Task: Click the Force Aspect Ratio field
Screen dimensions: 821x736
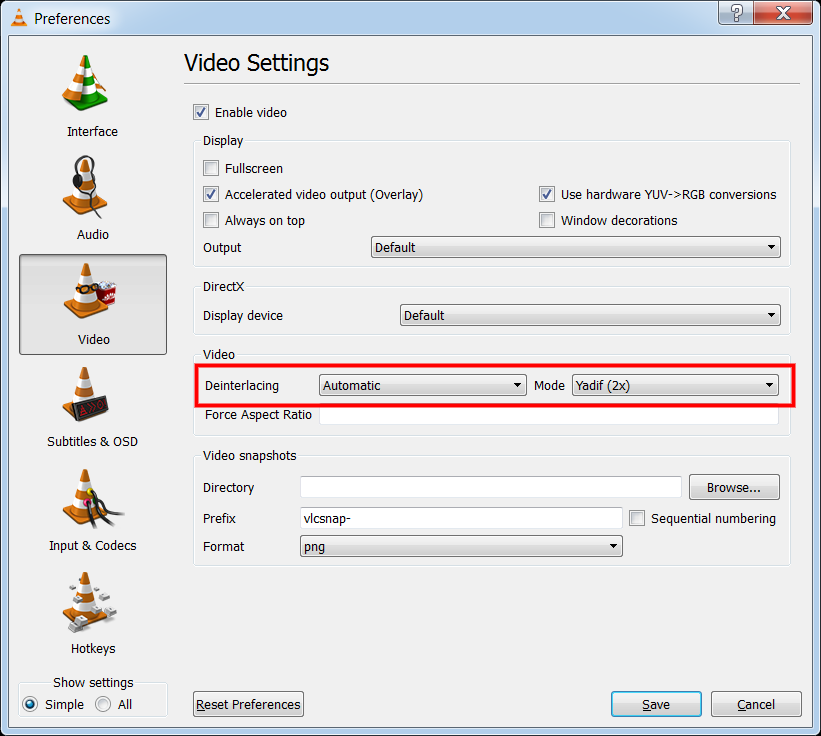Action: (x=549, y=415)
